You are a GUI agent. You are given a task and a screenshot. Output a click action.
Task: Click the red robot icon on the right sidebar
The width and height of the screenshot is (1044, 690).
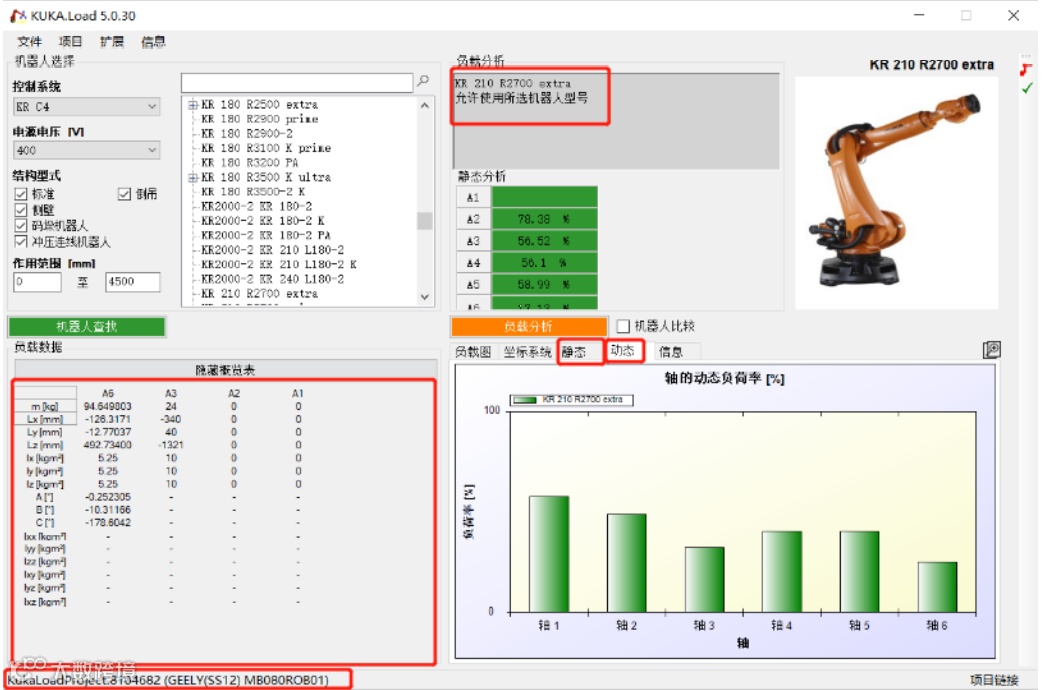(x=1026, y=69)
